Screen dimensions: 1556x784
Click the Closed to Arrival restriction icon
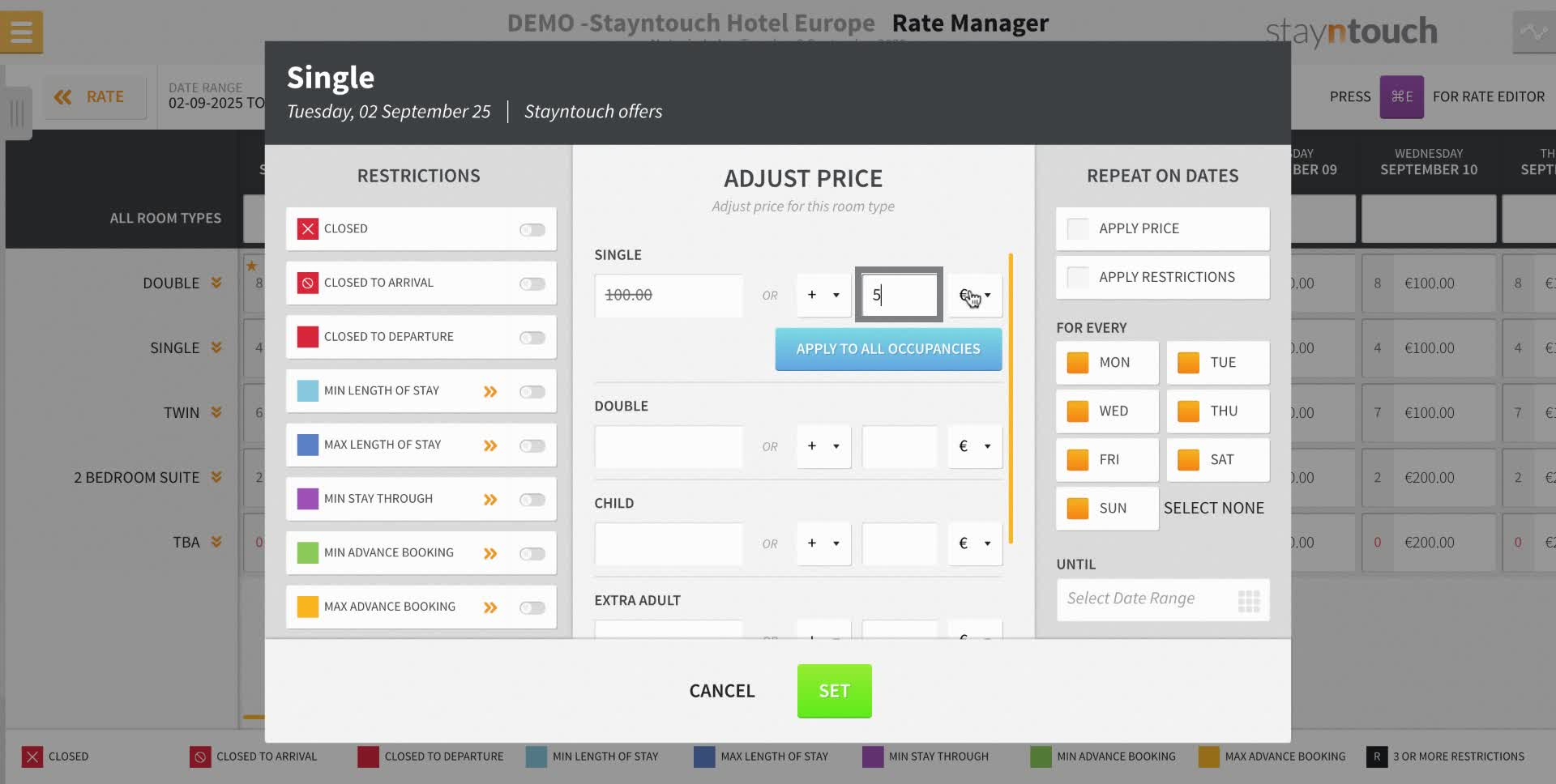(307, 283)
